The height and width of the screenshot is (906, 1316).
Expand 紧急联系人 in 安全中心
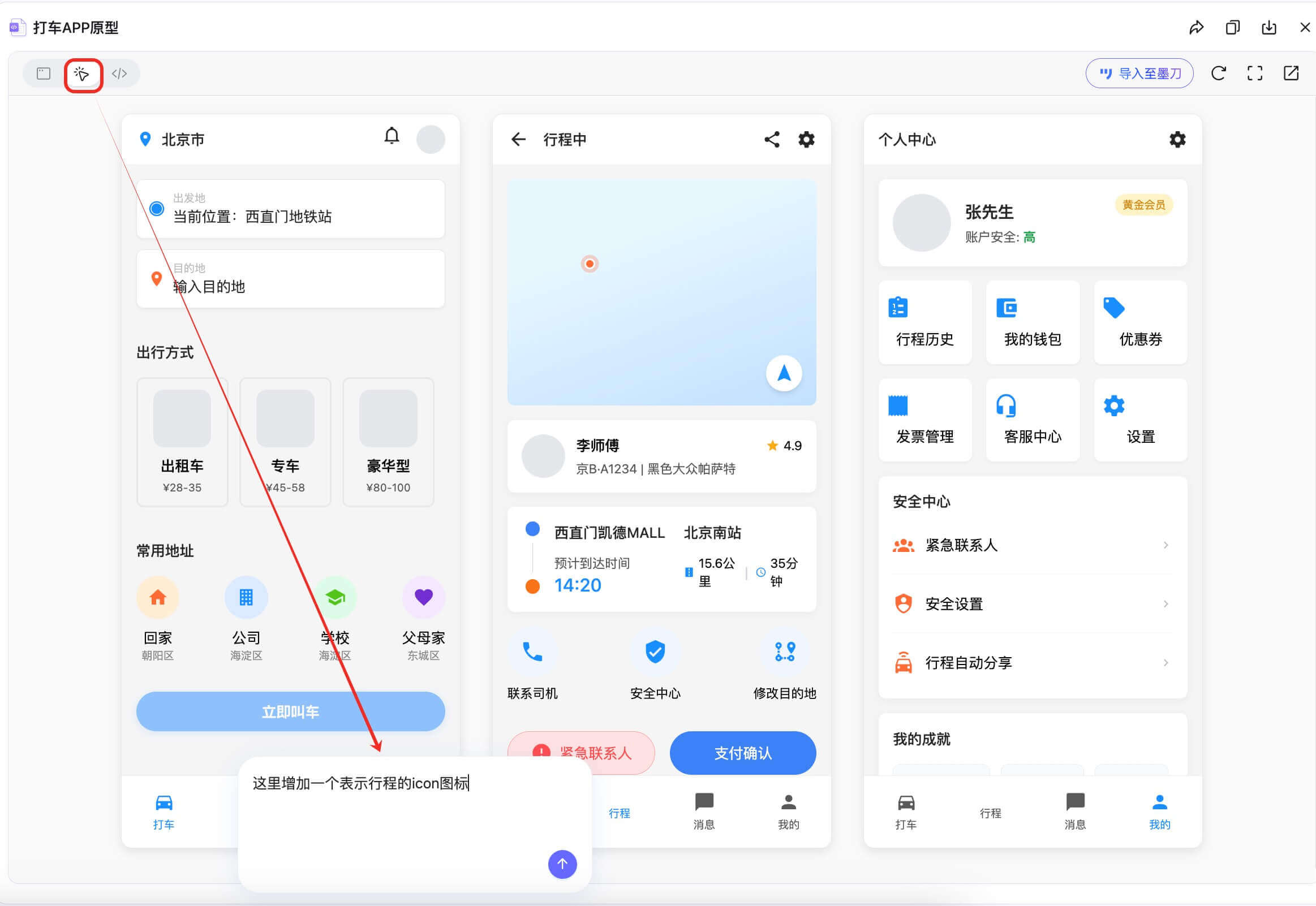tap(1032, 545)
